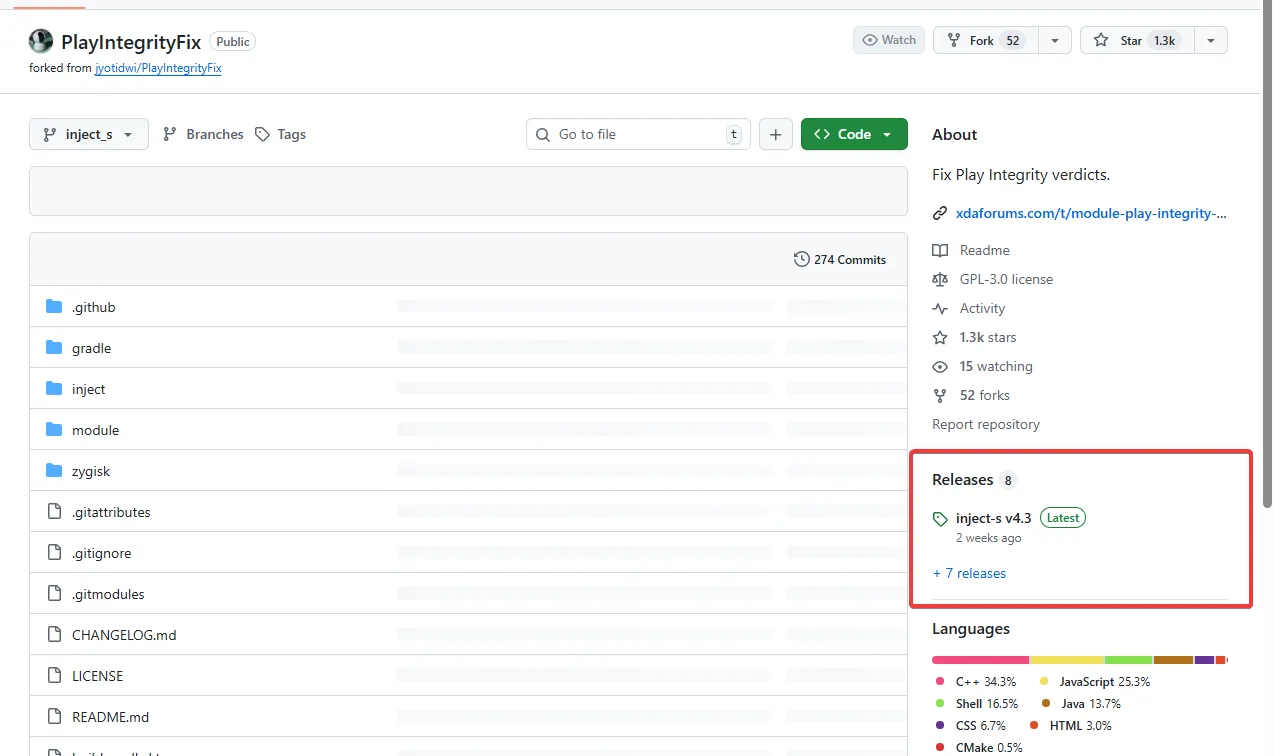Screen dimensions: 1274x756
Task: Expand the star lists dropdown arrow
Action: click(1210, 40)
